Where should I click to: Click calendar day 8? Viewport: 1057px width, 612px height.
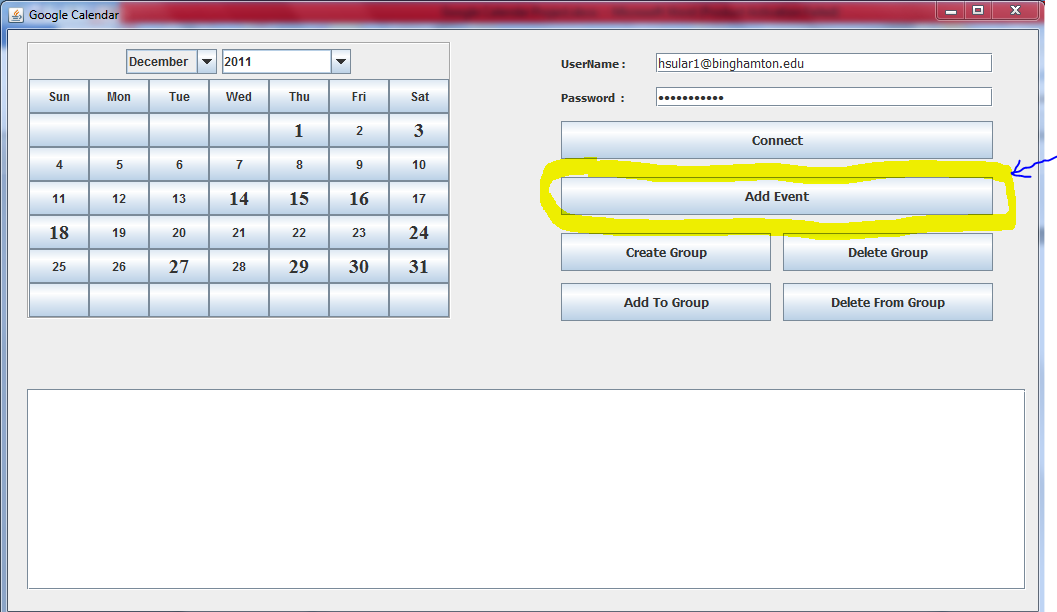tap(299, 165)
